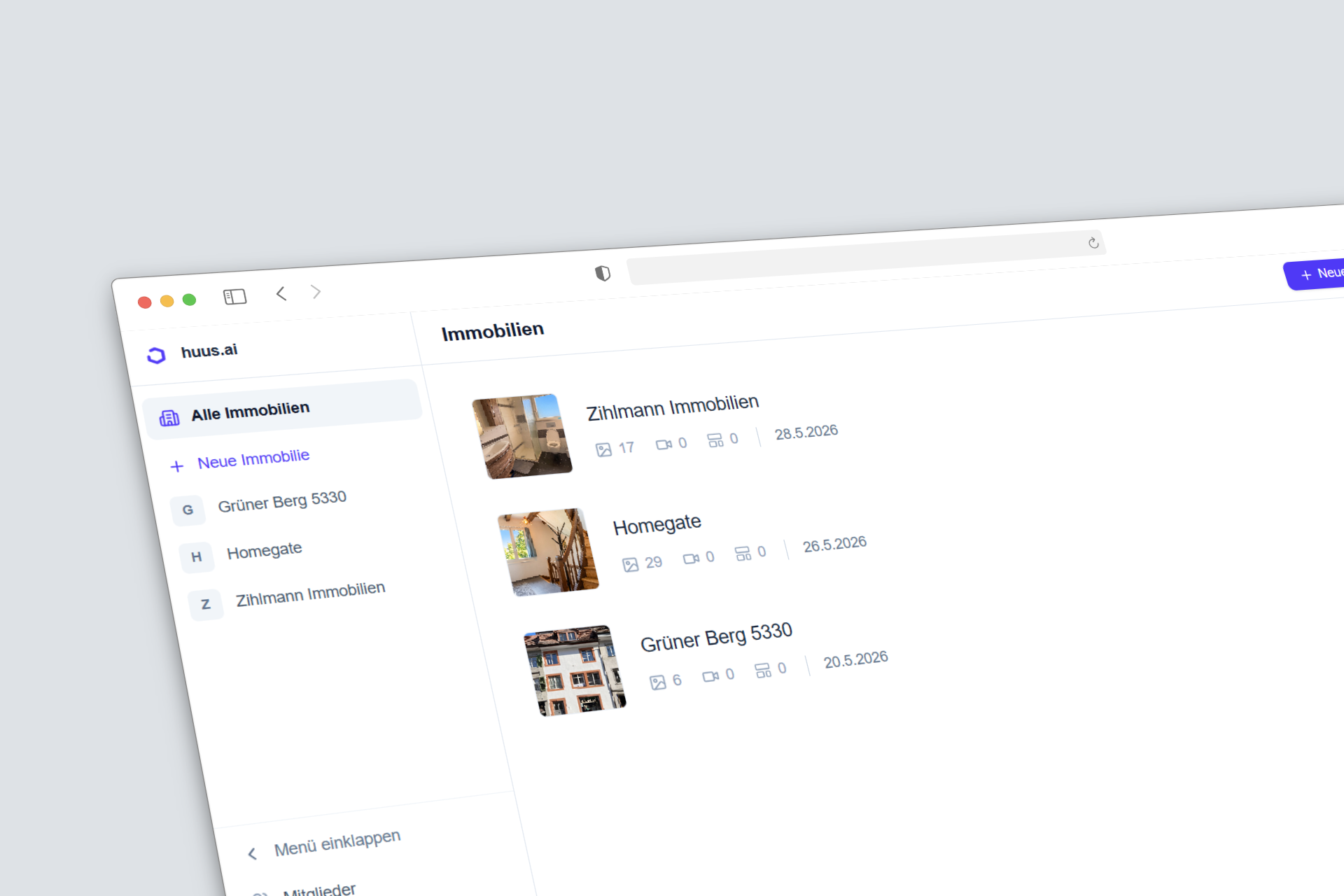Go back with the browser back arrow
1344x896 pixels.
[x=281, y=293]
